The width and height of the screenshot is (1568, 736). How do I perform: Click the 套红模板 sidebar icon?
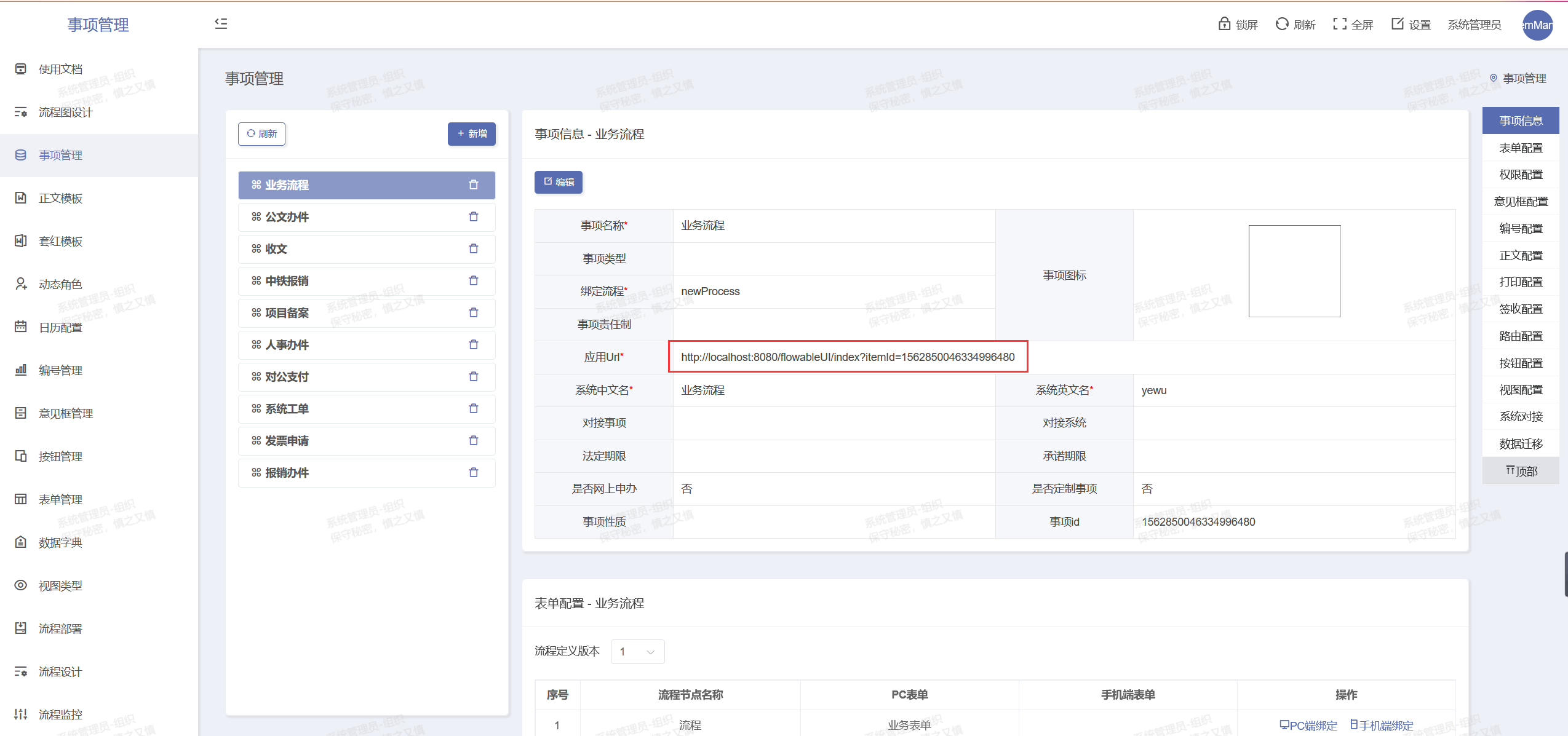coord(21,241)
